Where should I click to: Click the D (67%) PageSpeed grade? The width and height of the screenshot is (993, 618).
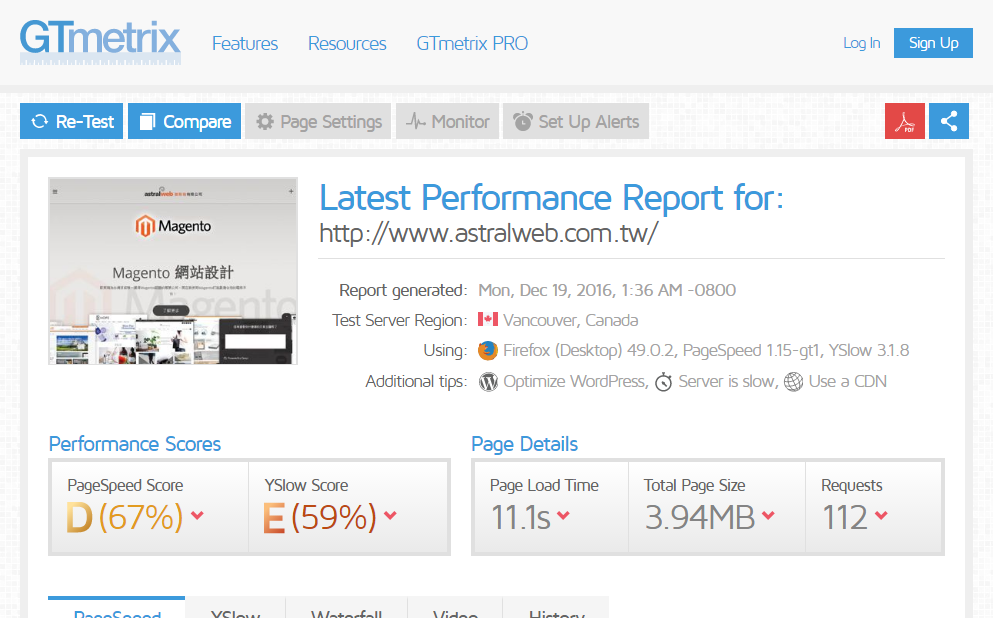(125, 517)
